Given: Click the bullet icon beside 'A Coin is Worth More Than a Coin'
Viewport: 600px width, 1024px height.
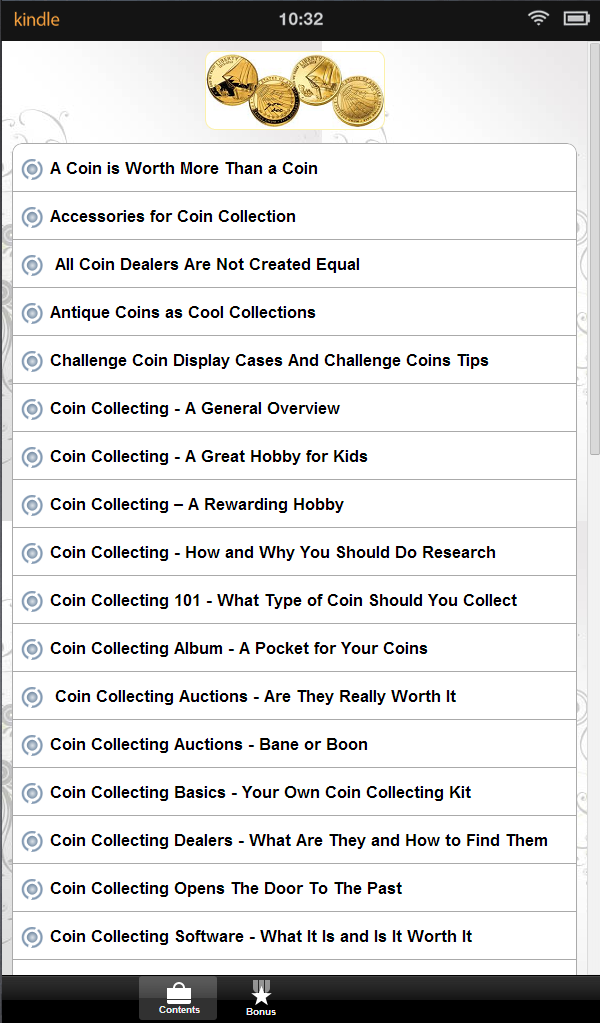Looking at the screenshot, I should pyautogui.click(x=31, y=168).
